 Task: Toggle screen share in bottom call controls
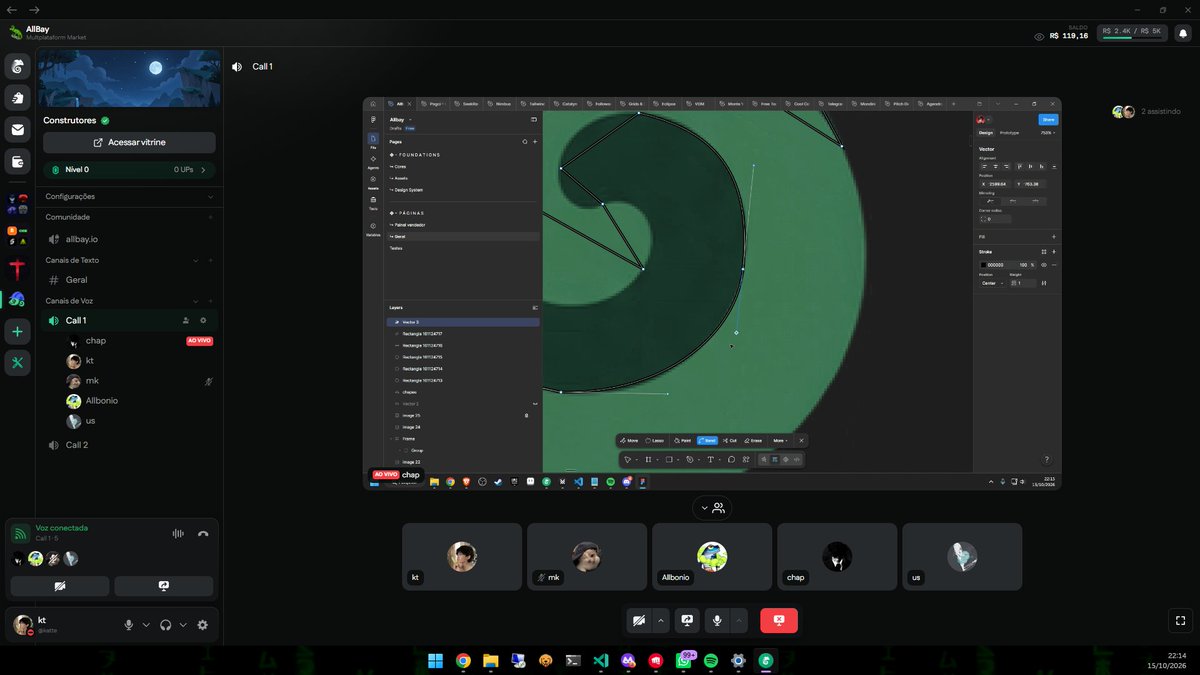pos(687,621)
